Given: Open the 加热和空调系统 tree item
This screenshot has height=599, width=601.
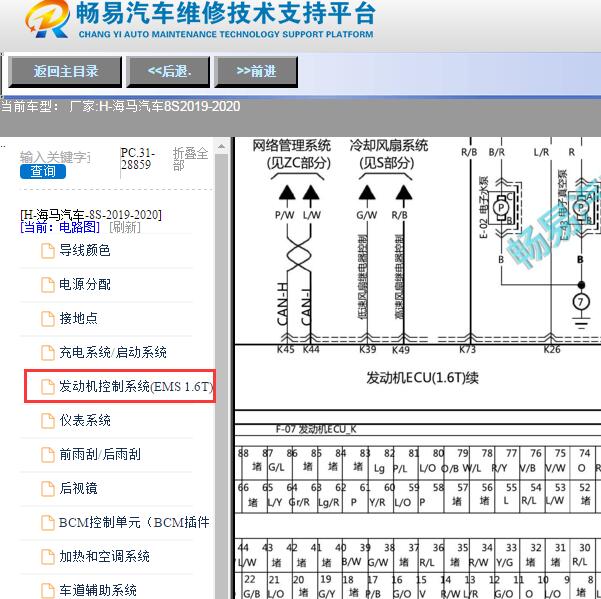Looking at the screenshot, I should [104, 556].
